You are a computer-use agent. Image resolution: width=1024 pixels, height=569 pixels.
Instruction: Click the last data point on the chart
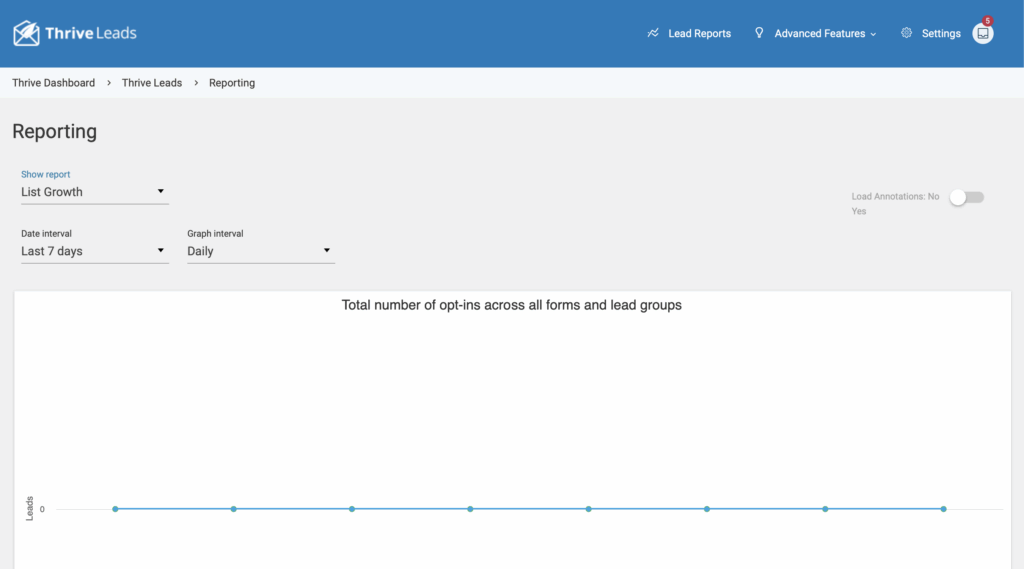point(943,509)
